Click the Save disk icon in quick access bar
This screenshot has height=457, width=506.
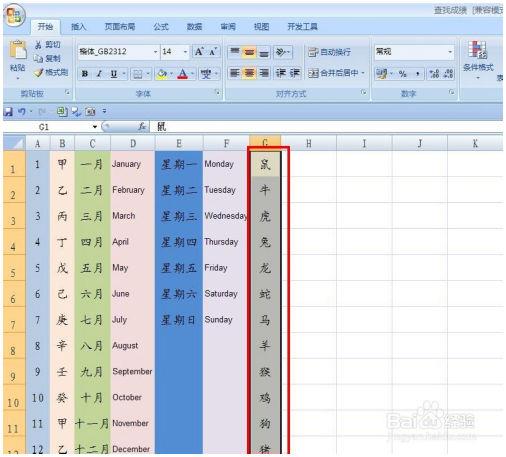click(x=8, y=111)
